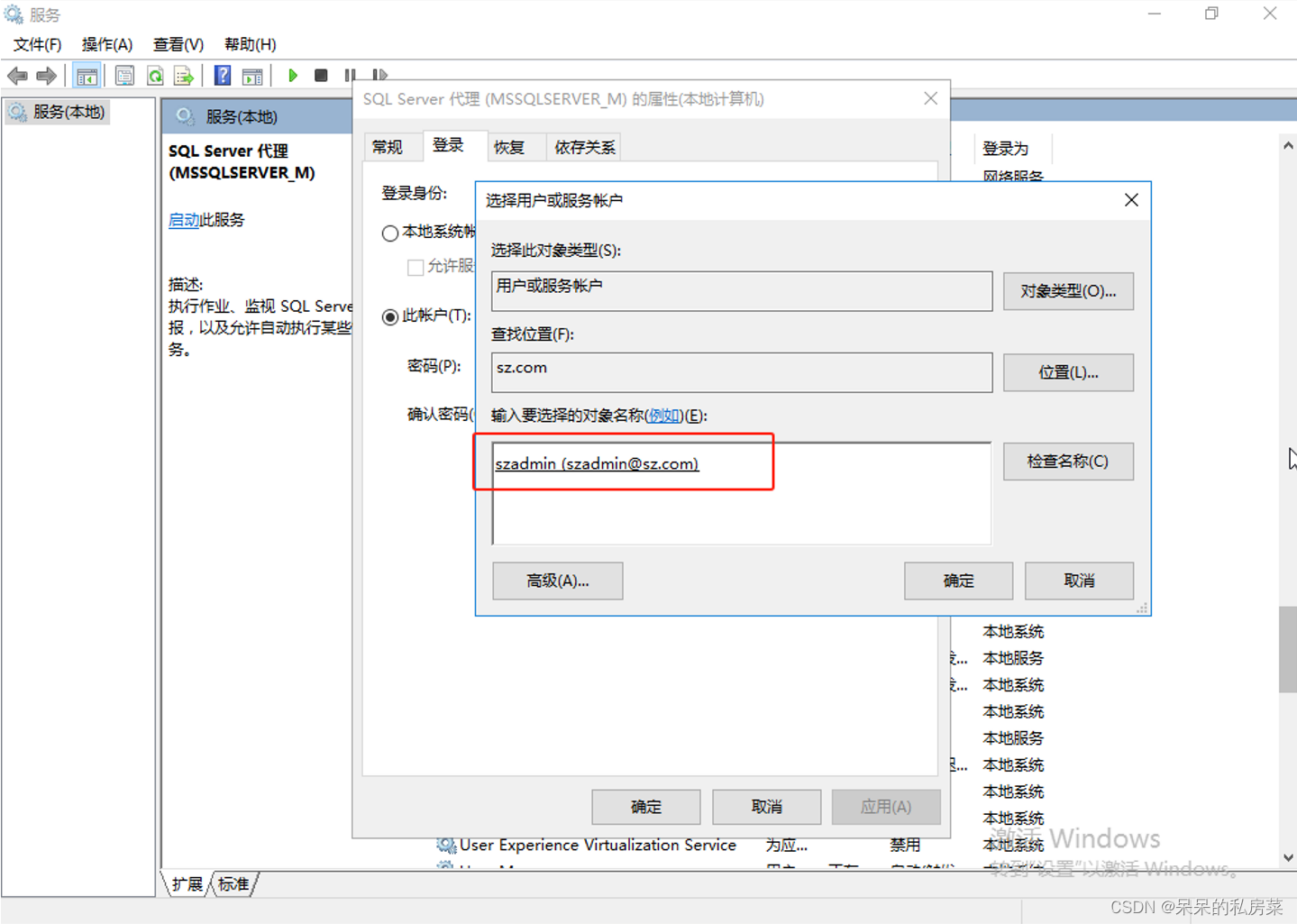Switch to the 标准 view tab
Image resolution: width=1297 pixels, height=924 pixels.
[234, 884]
